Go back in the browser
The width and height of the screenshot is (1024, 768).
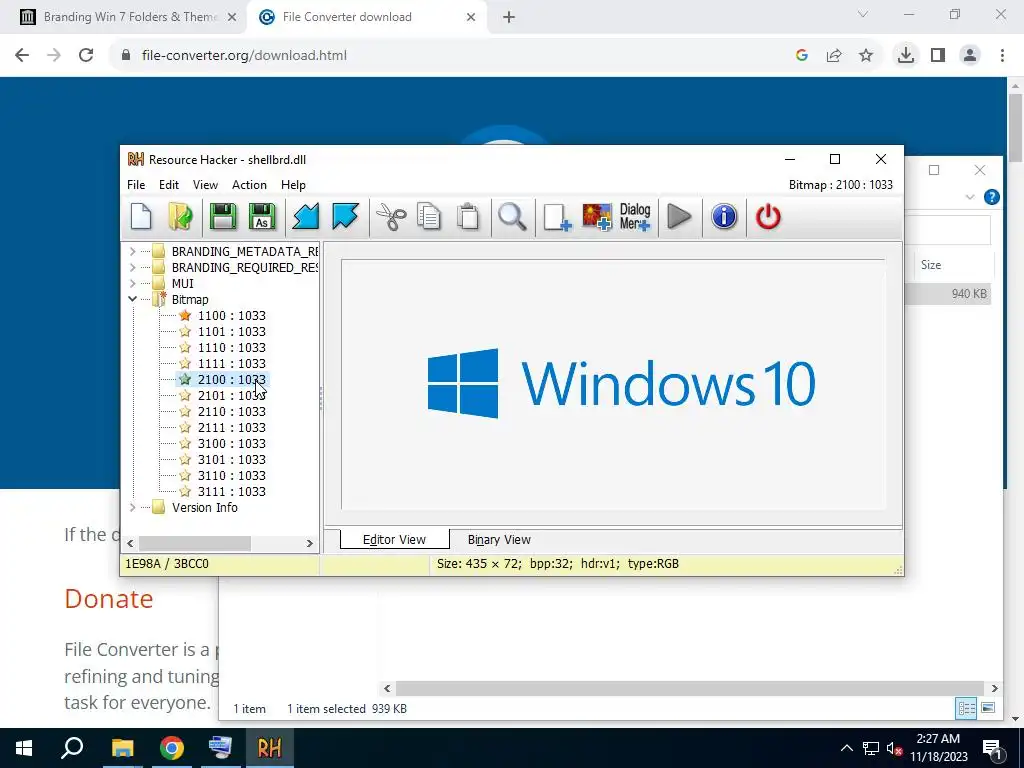coord(22,56)
